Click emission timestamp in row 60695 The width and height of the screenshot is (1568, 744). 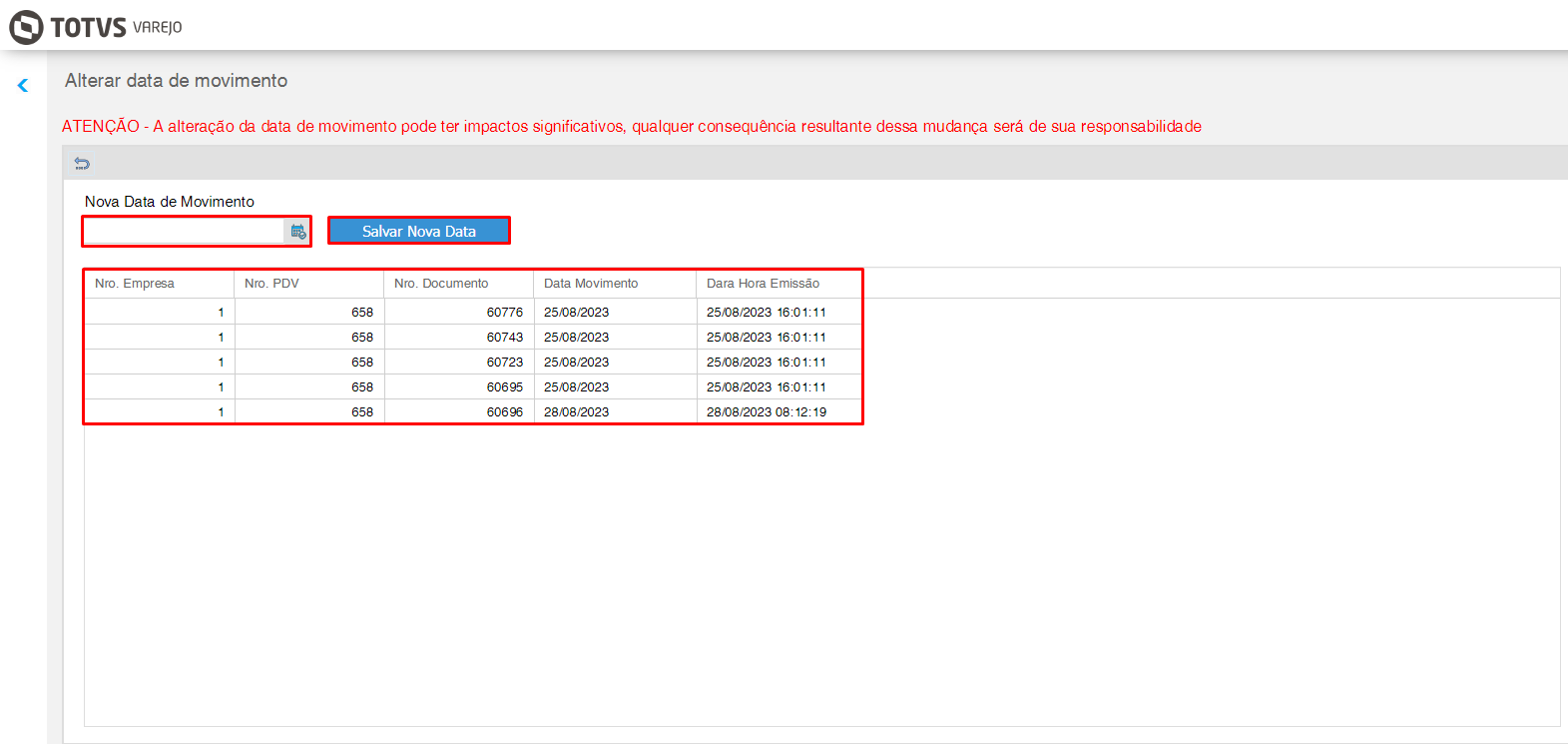(780, 386)
